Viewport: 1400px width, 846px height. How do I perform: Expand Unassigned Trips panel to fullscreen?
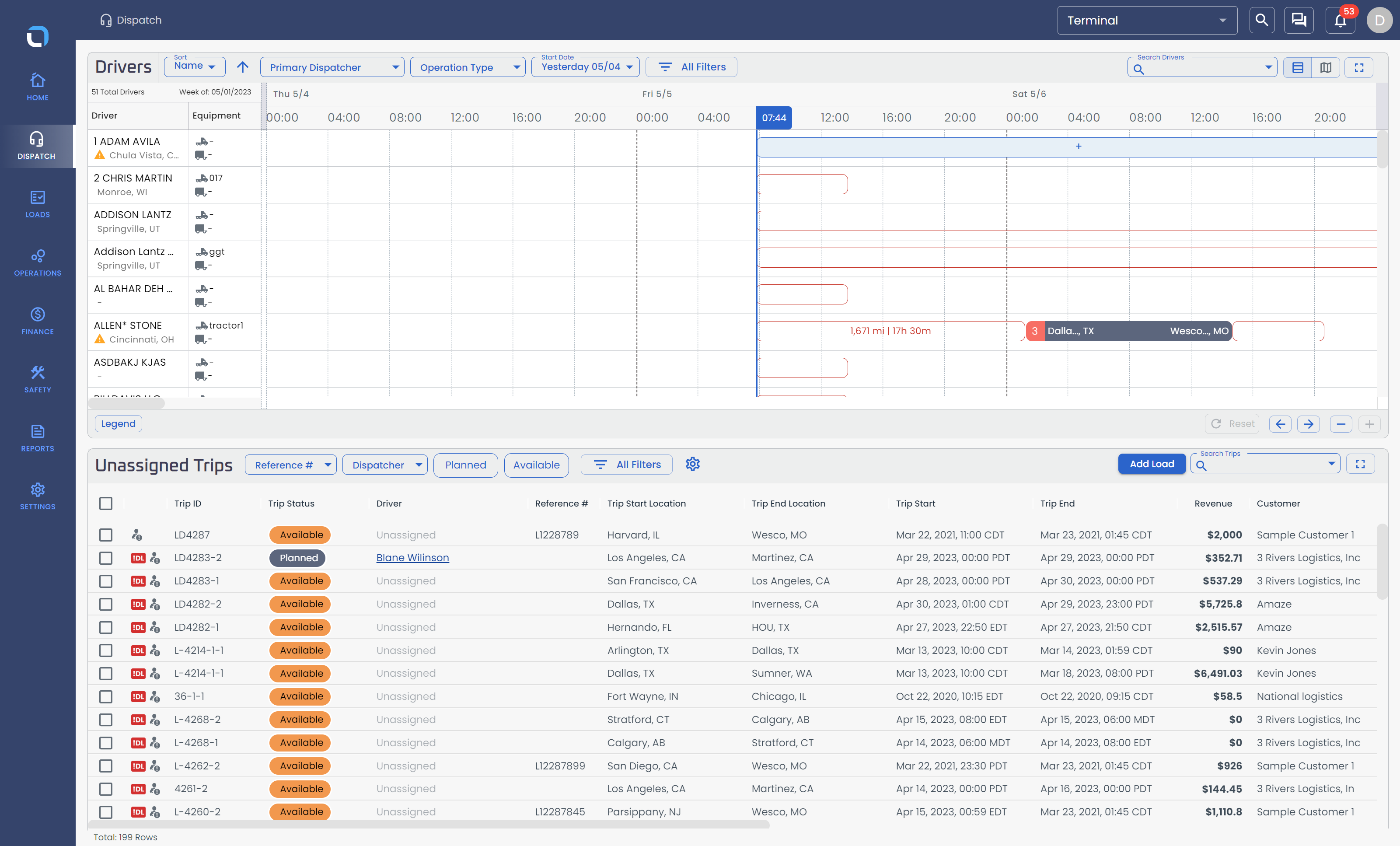[1360, 464]
